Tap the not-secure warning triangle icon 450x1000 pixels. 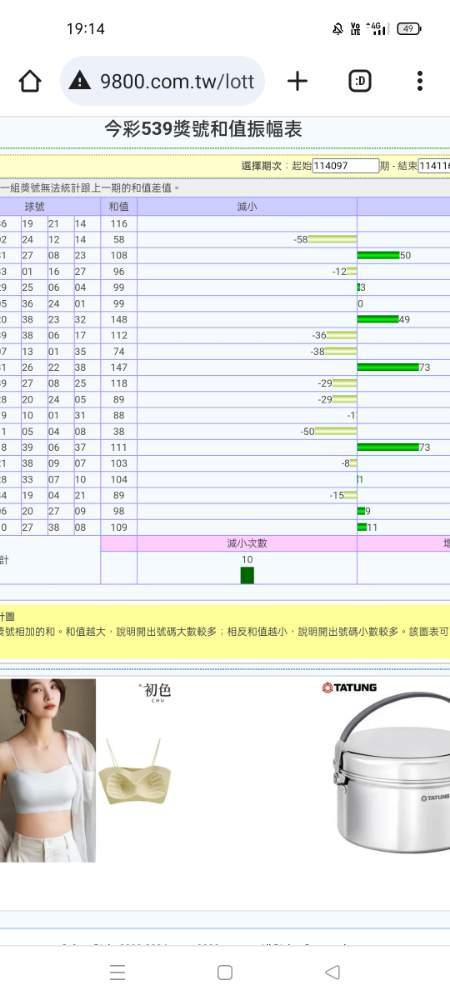click(80, 81)
